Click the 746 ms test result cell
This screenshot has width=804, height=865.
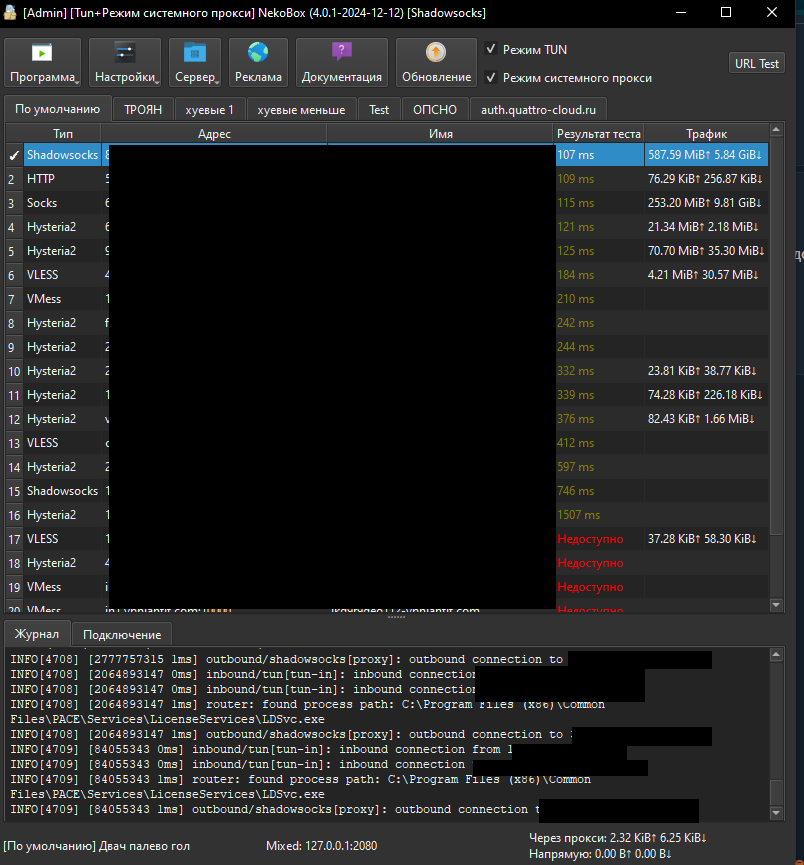click(599, 491)
